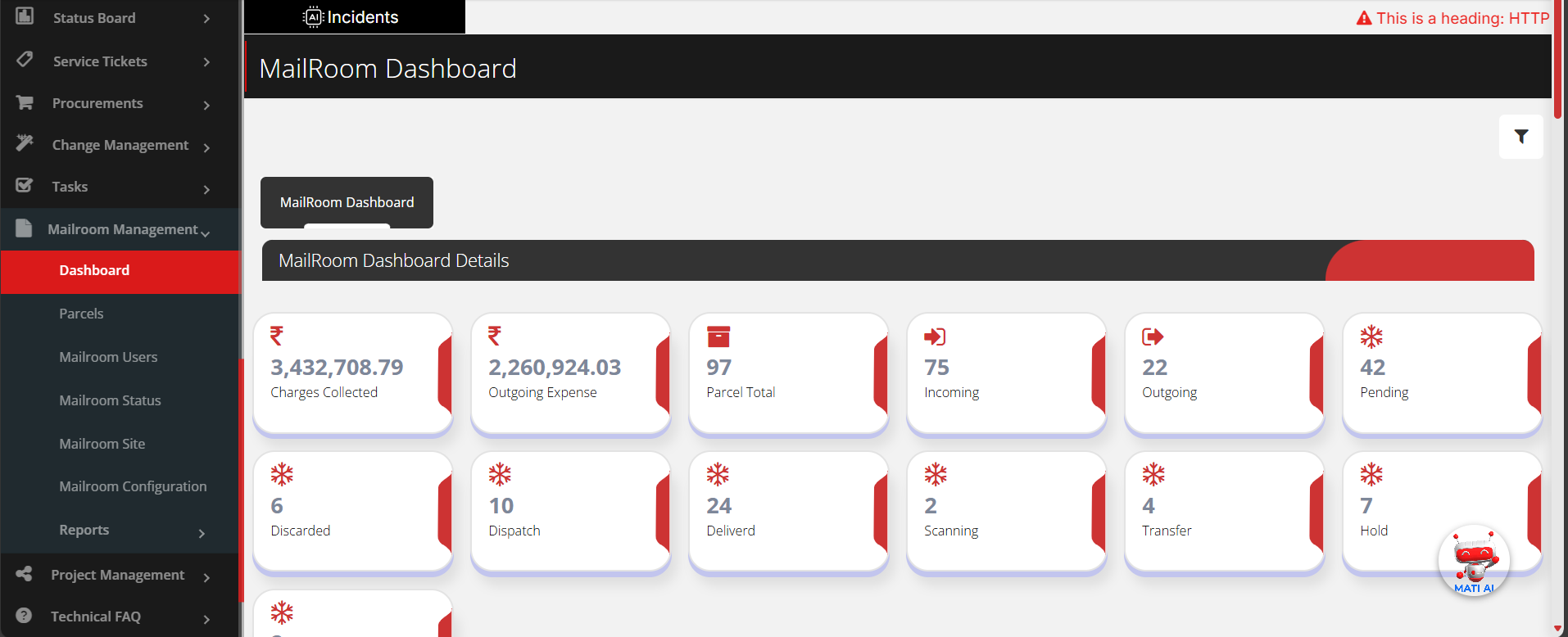This screenshot has height=637, width=1568.
Task: Click the sign-out arrow icon on Outgoing
Action: (x=1153, y=337)
